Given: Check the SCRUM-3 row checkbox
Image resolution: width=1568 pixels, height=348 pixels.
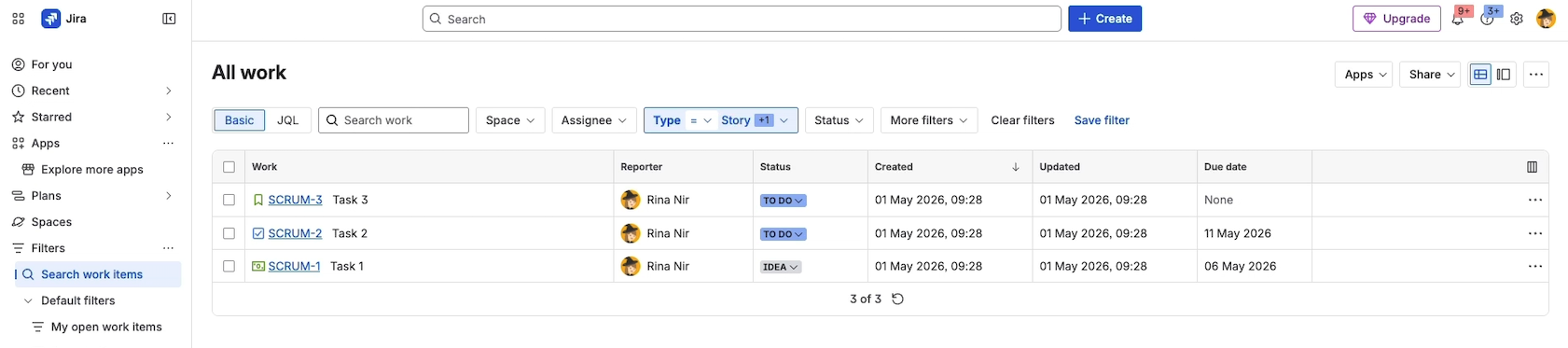Looking at the screenshot, I should pyautogui.click(x=229, y=200).
